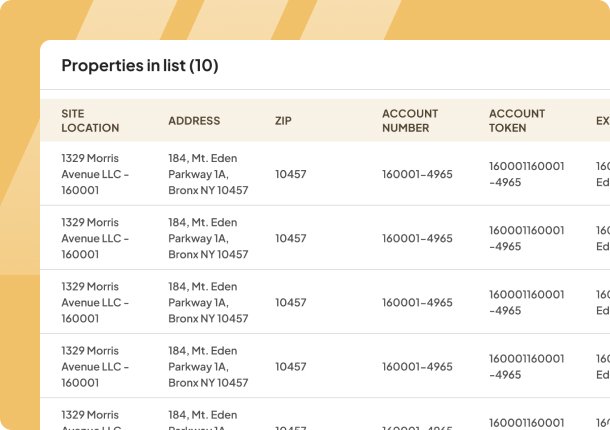610x430 pixels.
Task: Open fourth row's 184, Mt. Eden Parkway address
Action: coord(208,366)
